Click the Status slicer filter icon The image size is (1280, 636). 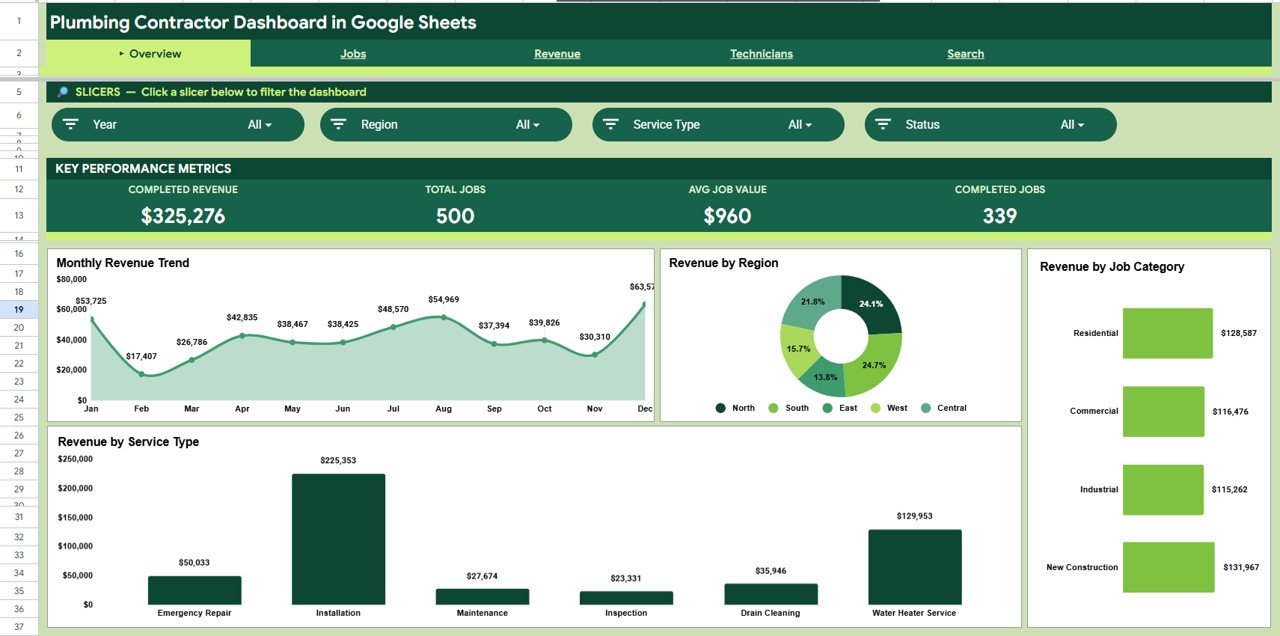coord(883,124)
